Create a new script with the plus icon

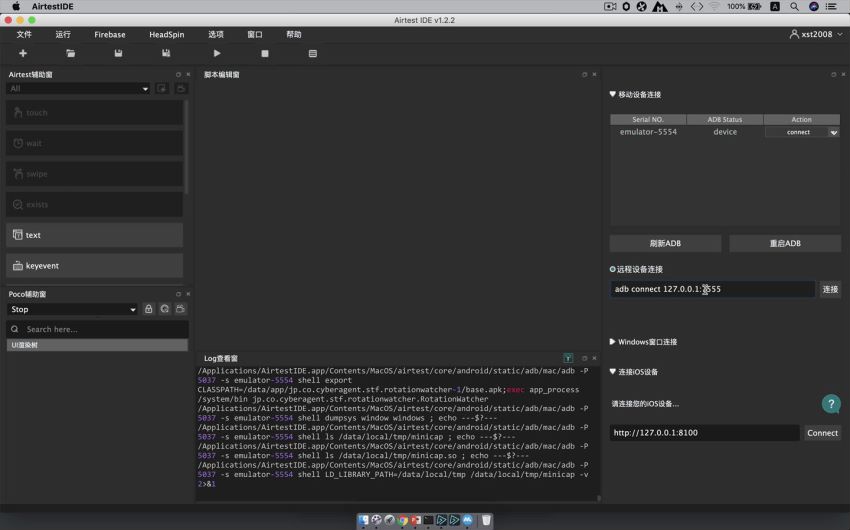point(23,53)
